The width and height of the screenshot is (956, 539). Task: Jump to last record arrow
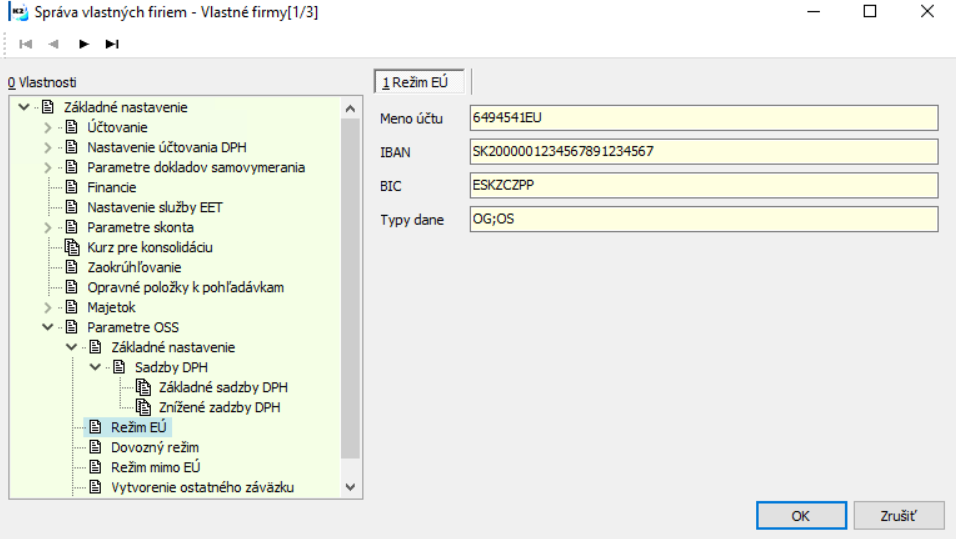pyautogui.click(x=112, y=44)
